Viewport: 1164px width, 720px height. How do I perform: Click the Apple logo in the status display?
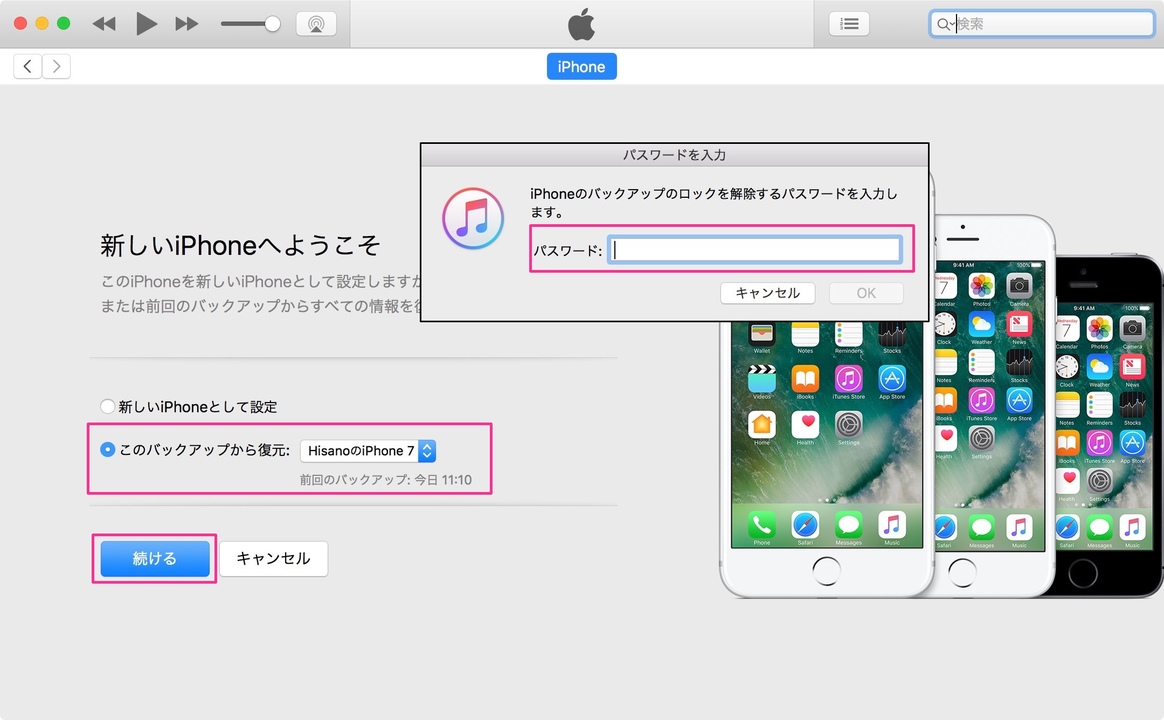click(x=581, y=24)
